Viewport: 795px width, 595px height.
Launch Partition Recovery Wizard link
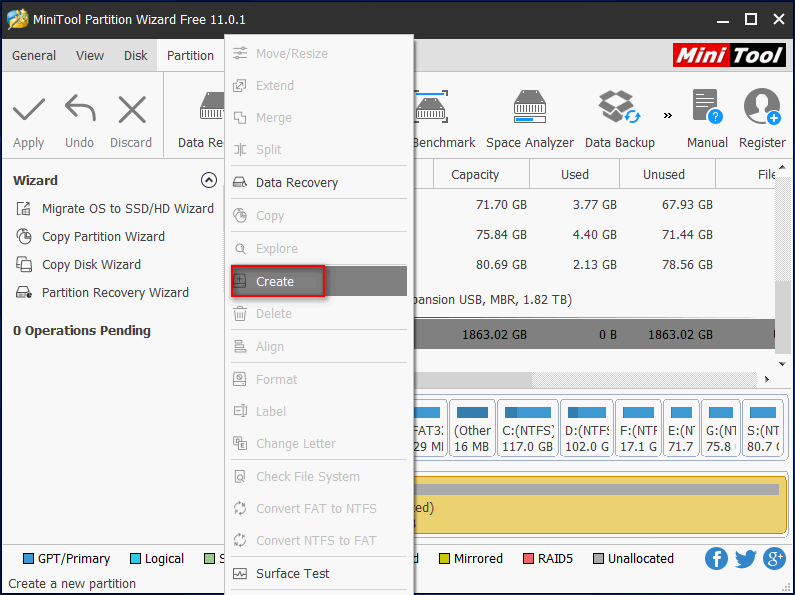tap(115, 292)
